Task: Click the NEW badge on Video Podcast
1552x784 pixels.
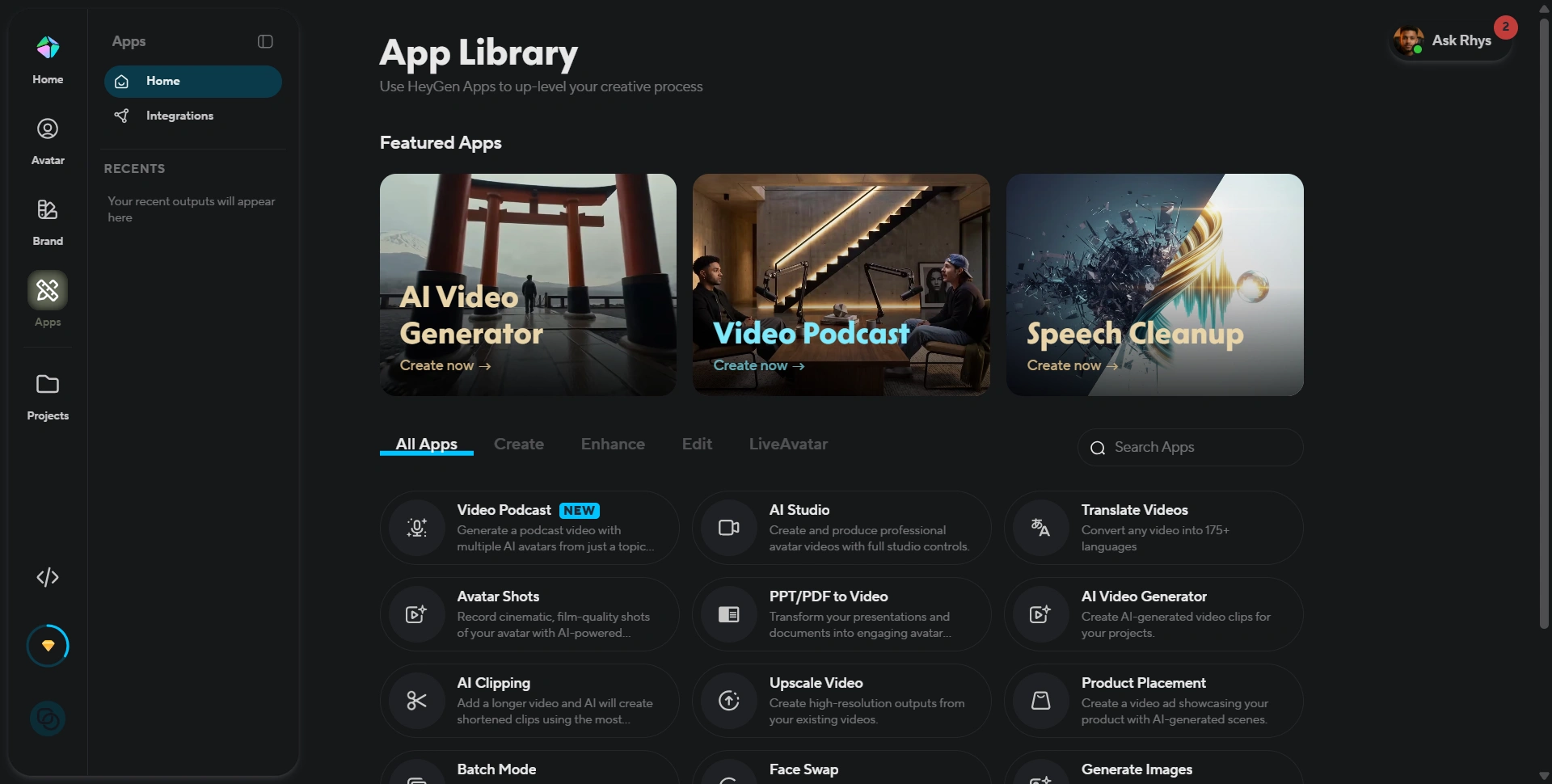Action: 580,511
